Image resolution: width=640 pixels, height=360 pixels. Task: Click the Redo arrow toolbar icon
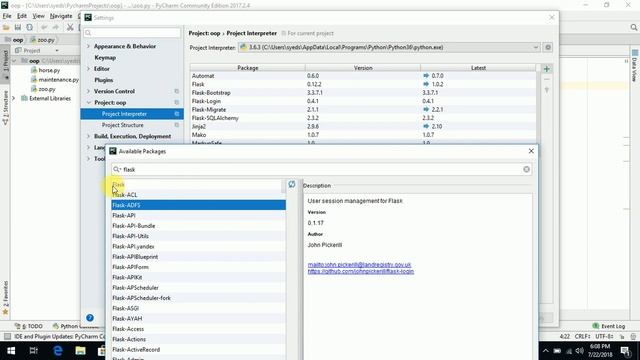point(56,27)
